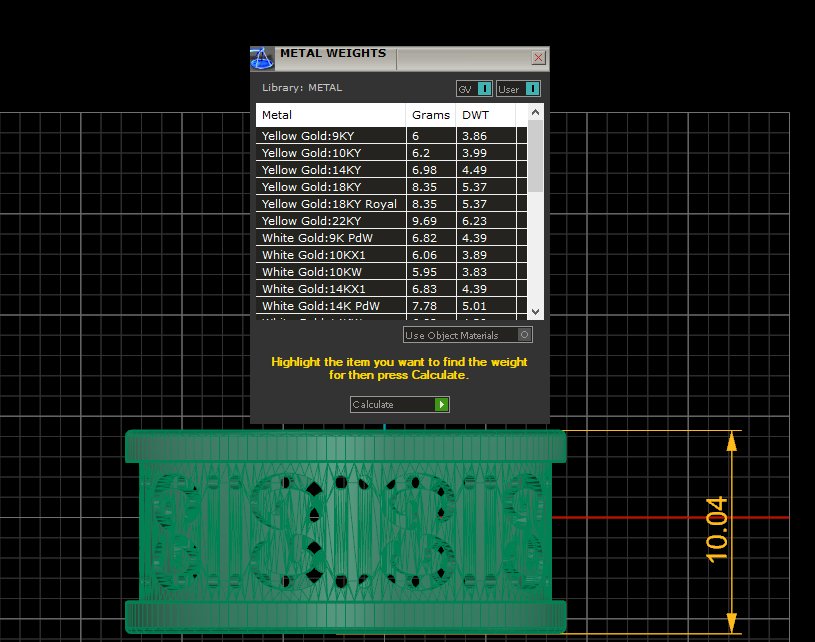815x642 pixels.
Task: Select Yellow Gold:18KY Royal row
Action: (x=391, y=204)
